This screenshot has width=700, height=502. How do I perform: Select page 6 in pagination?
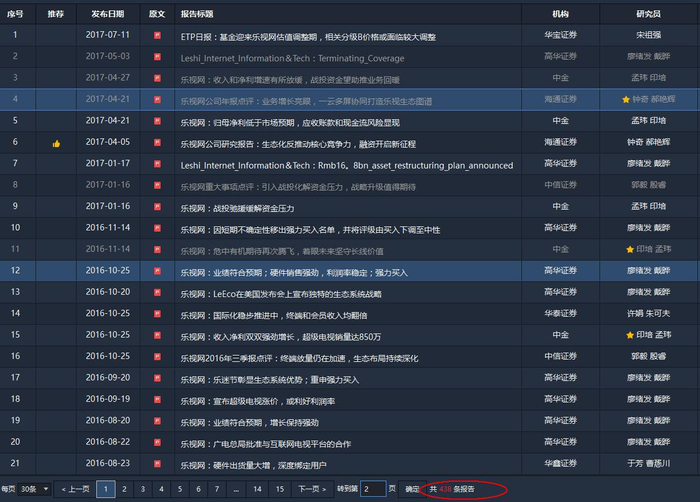click(199, 489)
